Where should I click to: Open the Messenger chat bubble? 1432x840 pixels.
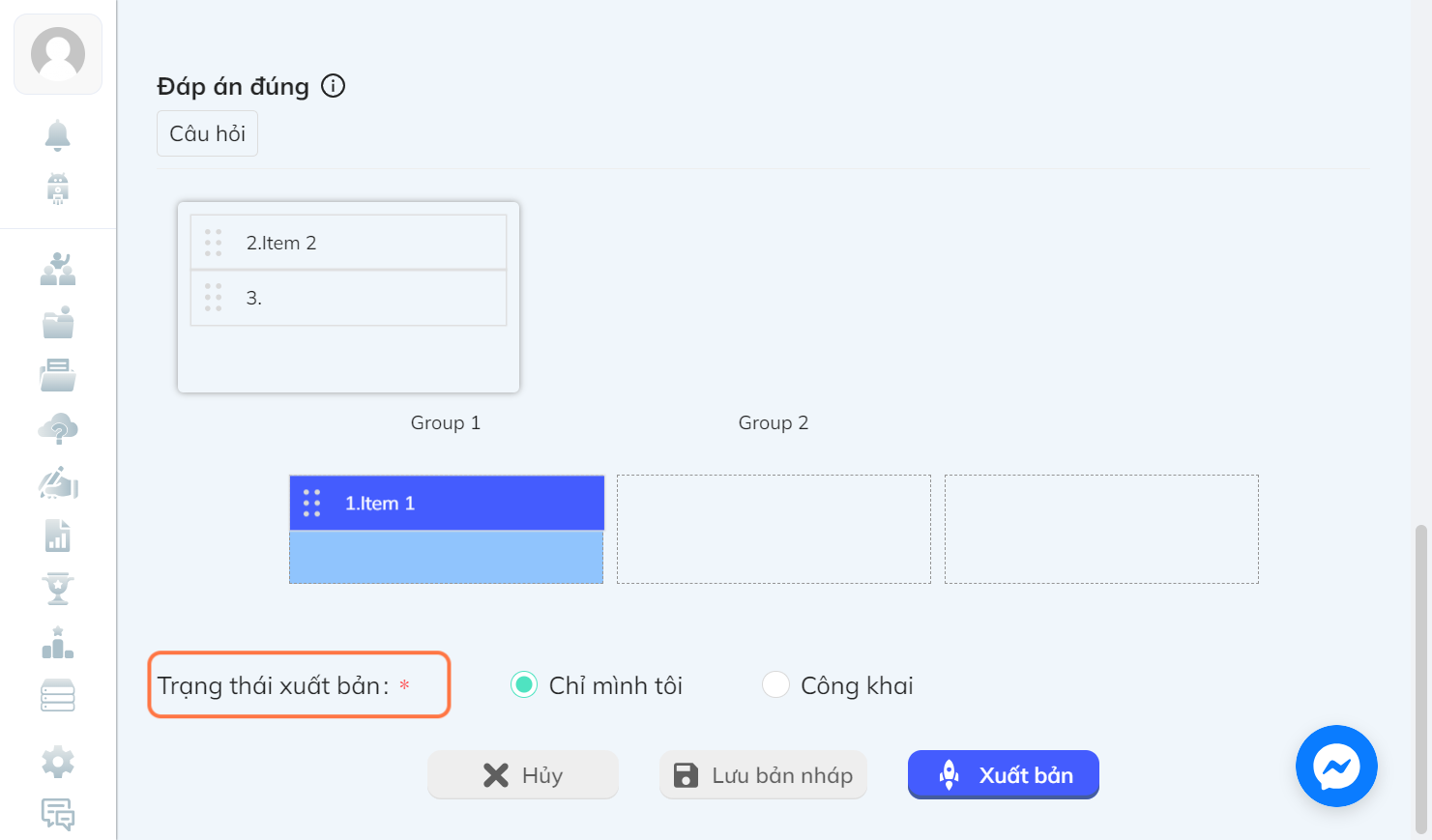pyautogui.click(x=1336, y=766)
